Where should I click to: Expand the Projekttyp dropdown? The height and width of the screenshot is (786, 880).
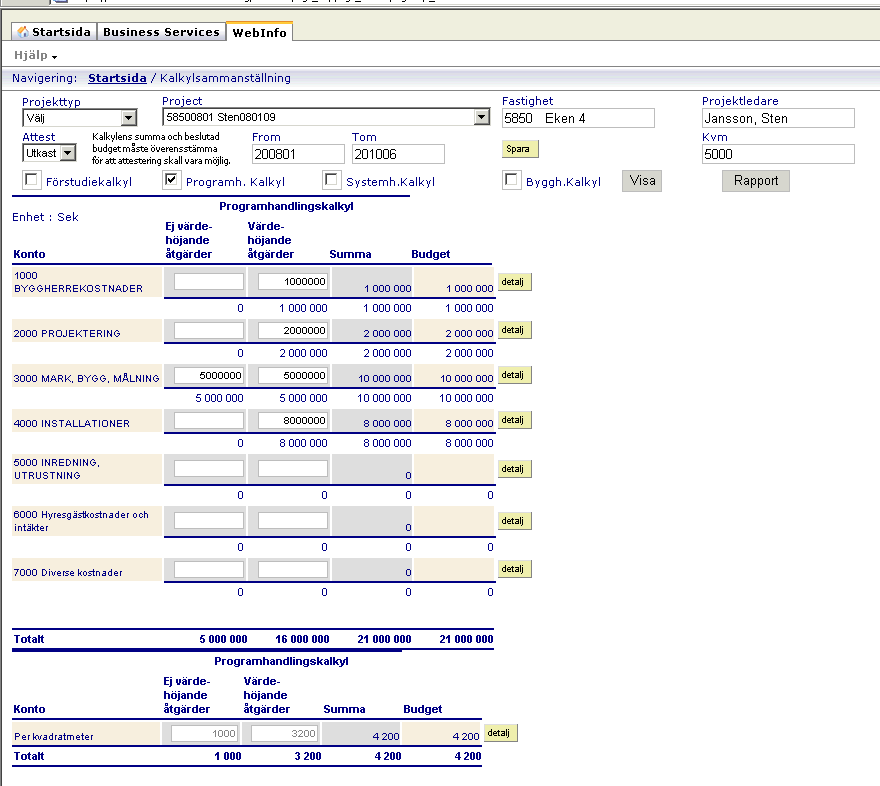point(129,118)
